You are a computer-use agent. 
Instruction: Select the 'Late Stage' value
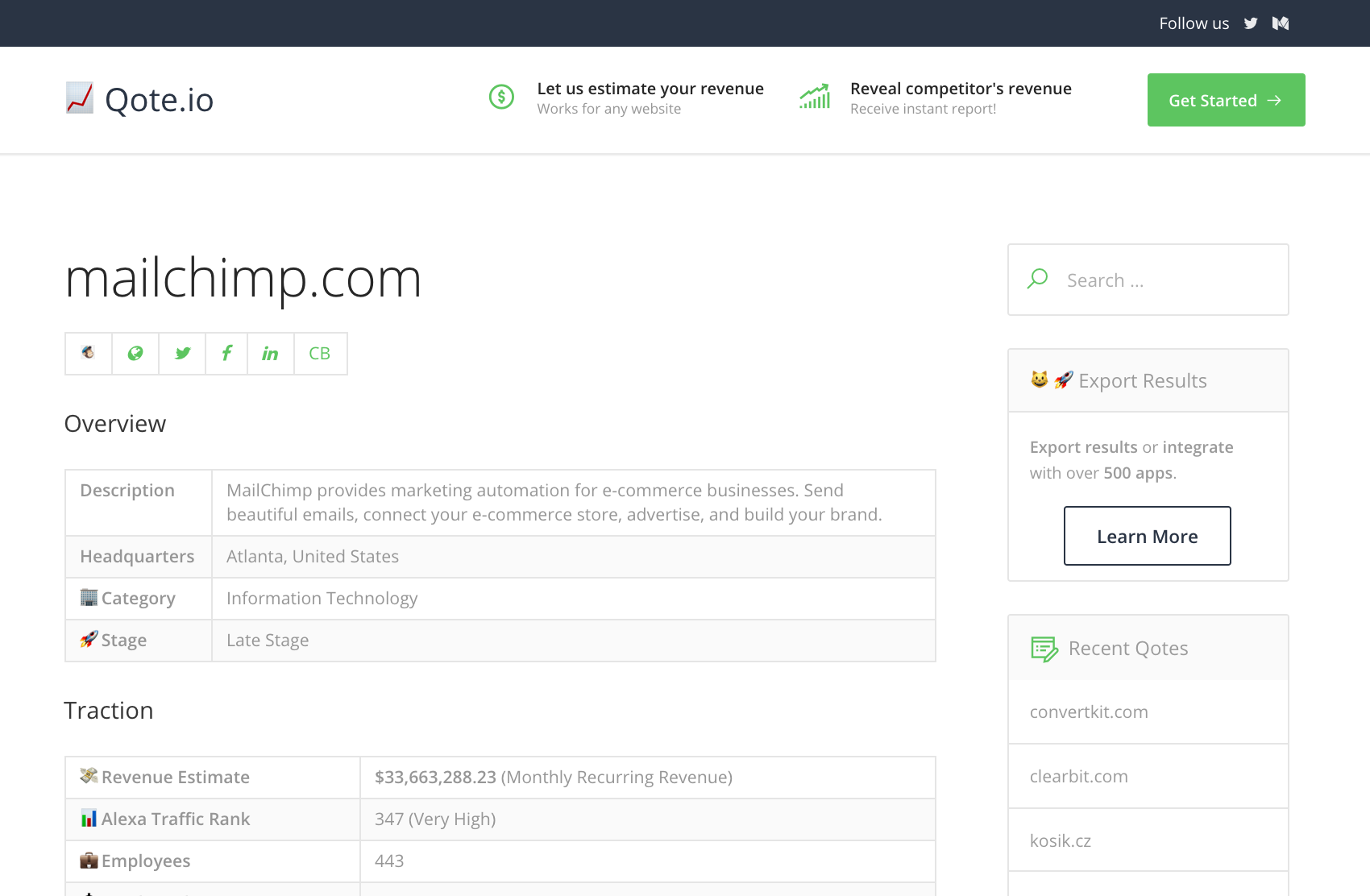(x=268, y=641)
